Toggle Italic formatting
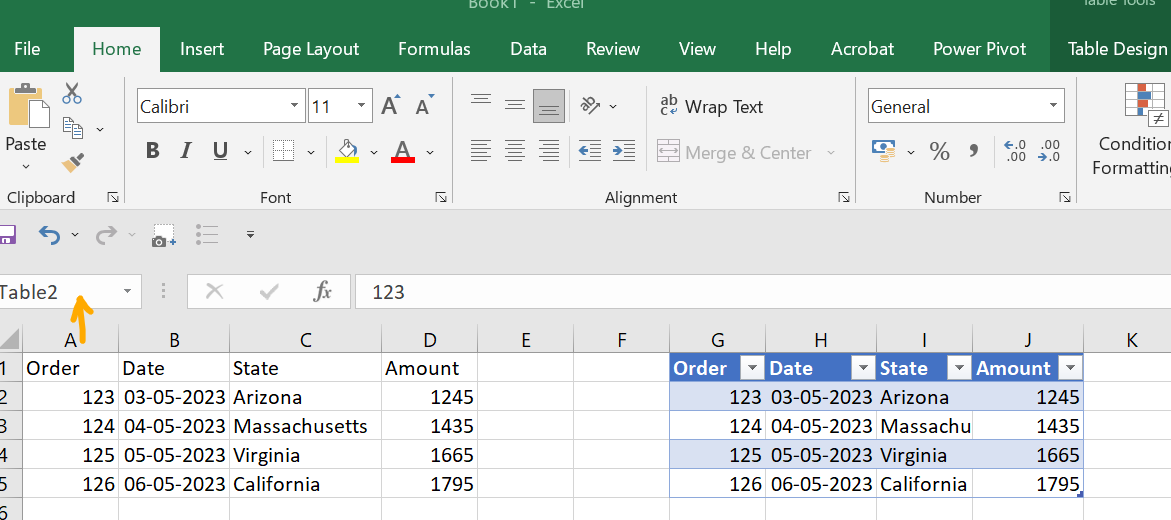 click(x=186, y=152)
